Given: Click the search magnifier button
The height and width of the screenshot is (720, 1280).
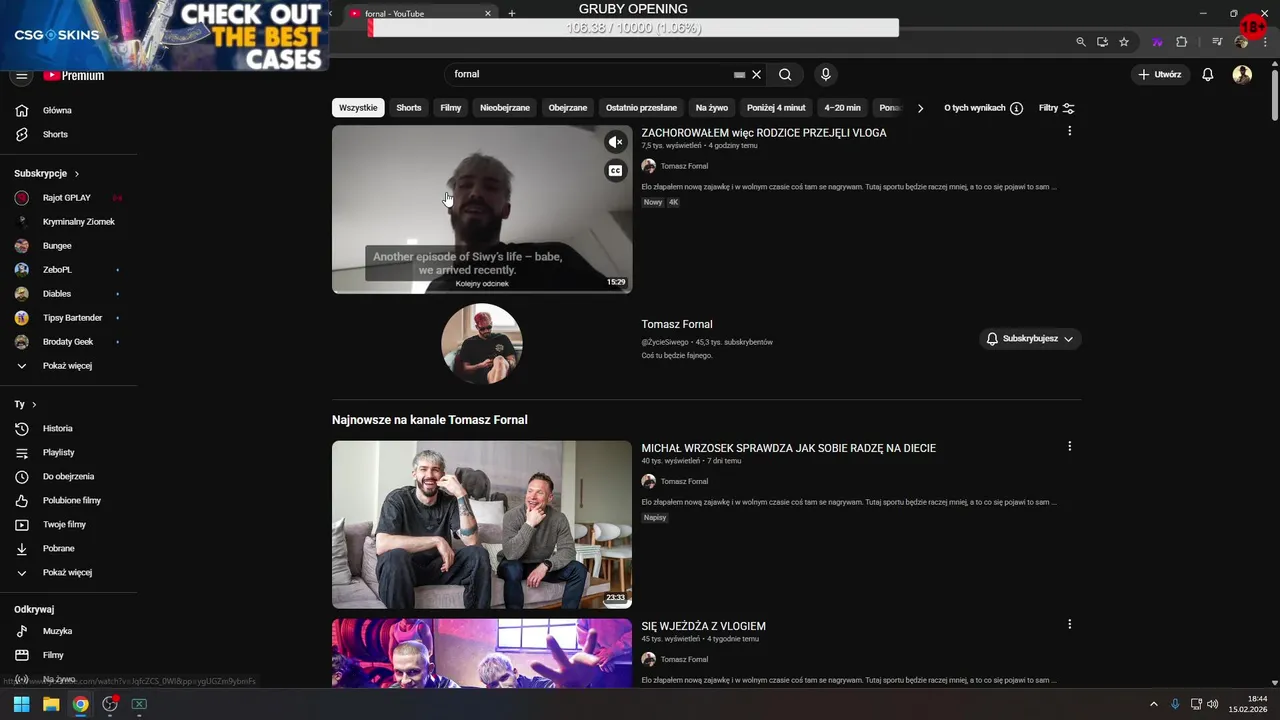Looking at the screenshot, I should (x=785, y=74).
